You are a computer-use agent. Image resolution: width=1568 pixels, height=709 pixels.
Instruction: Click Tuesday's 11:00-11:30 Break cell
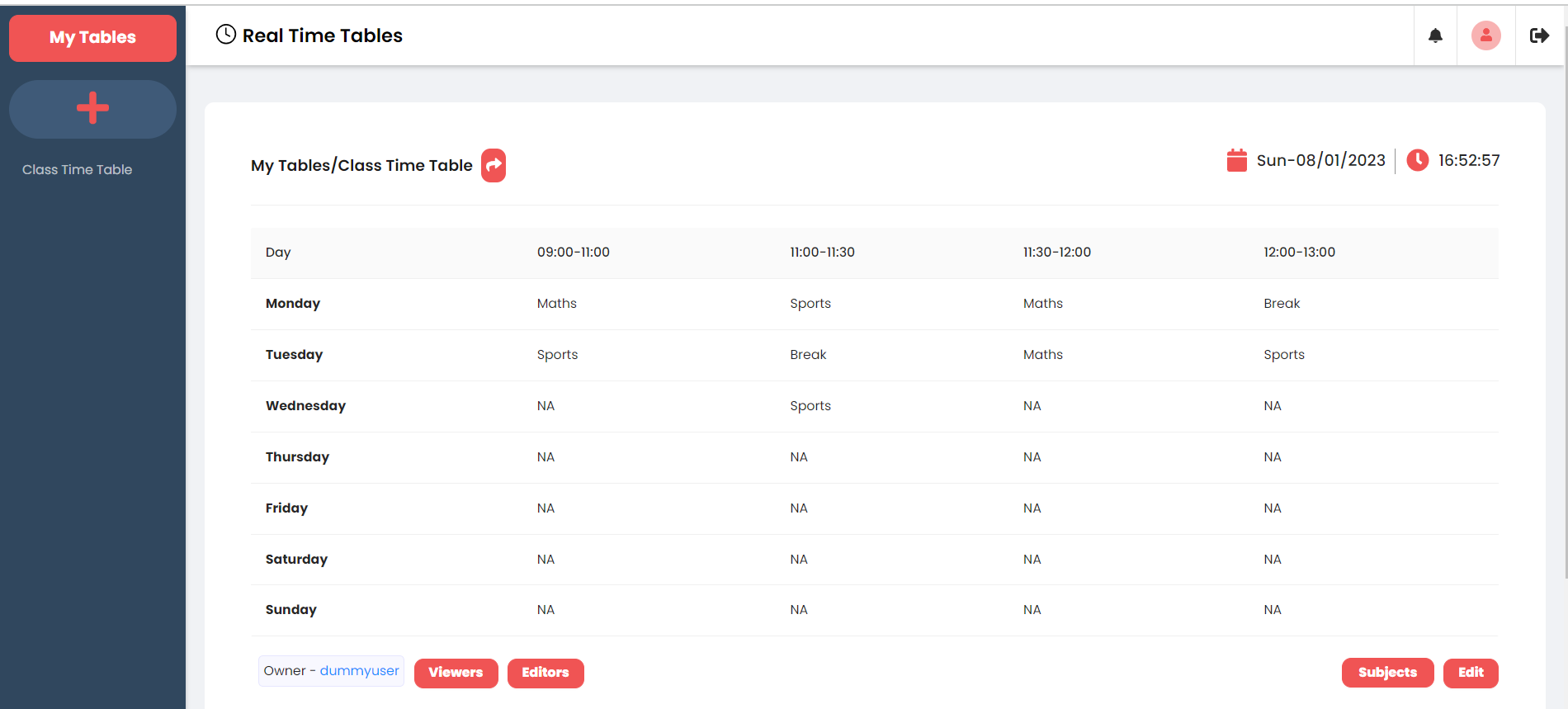(x=808, y=355)
